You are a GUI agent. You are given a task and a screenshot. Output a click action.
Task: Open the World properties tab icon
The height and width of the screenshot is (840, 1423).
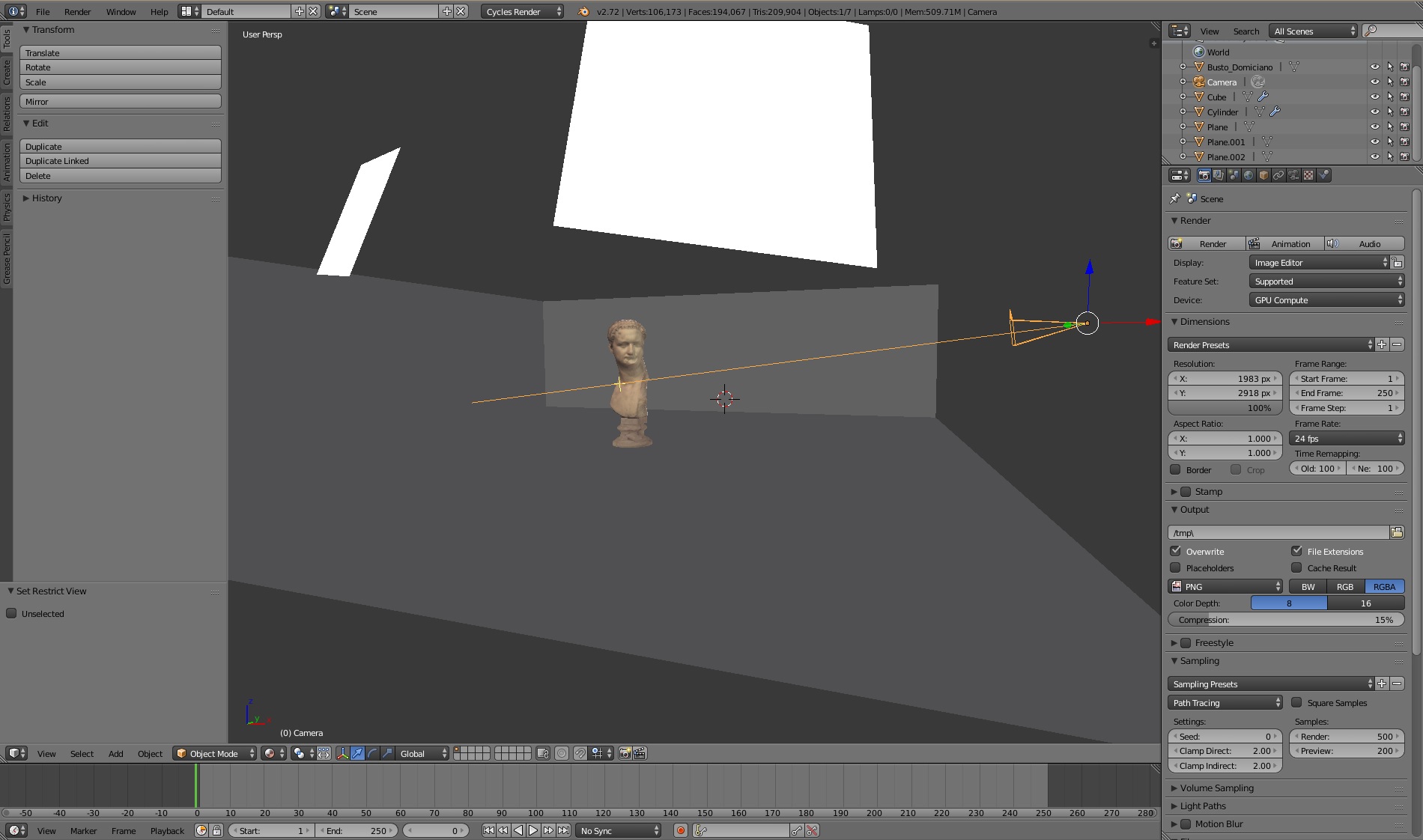pyautogui.click(x=1248, y=175)
